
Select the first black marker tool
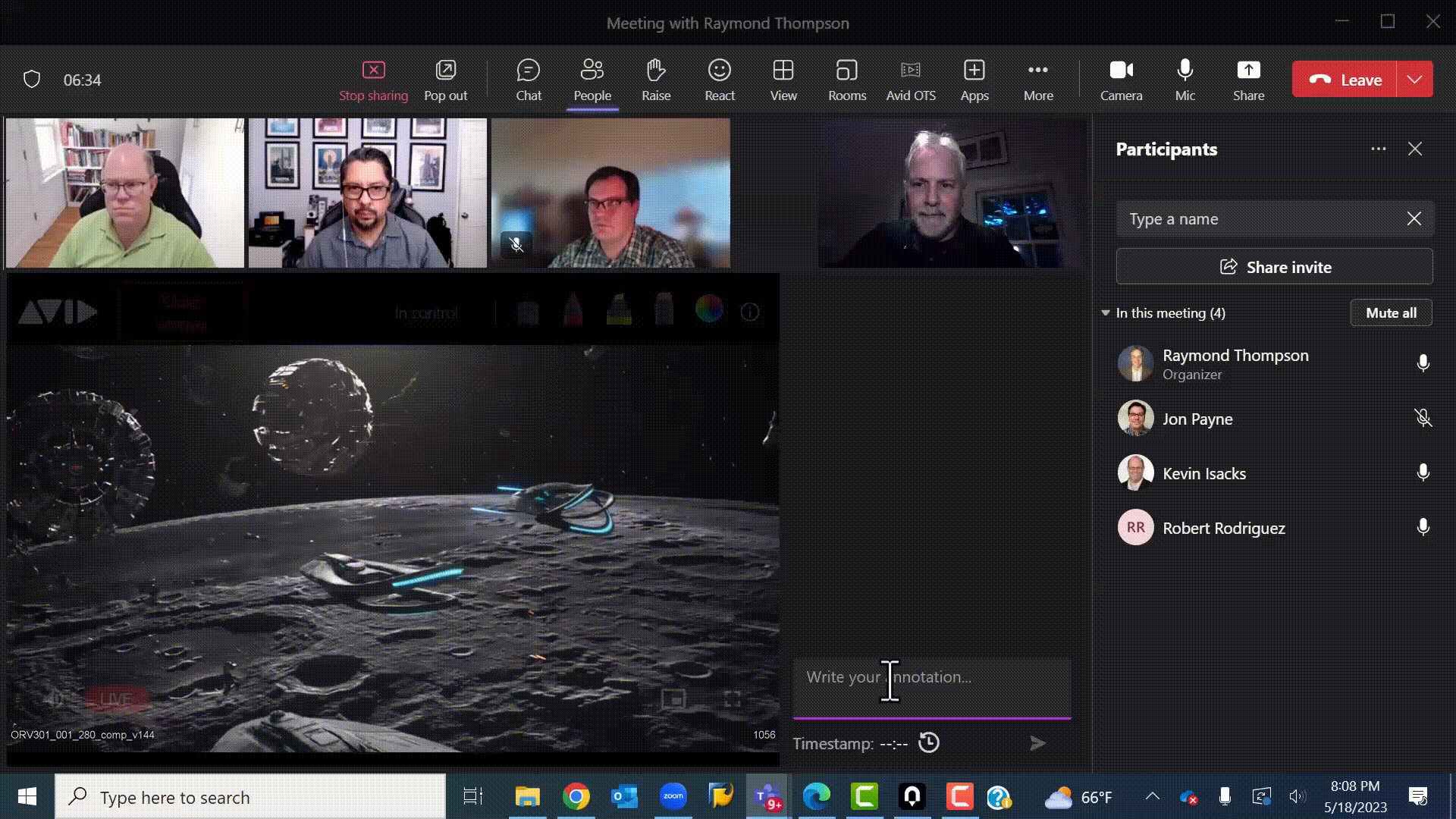coord(528,312)
